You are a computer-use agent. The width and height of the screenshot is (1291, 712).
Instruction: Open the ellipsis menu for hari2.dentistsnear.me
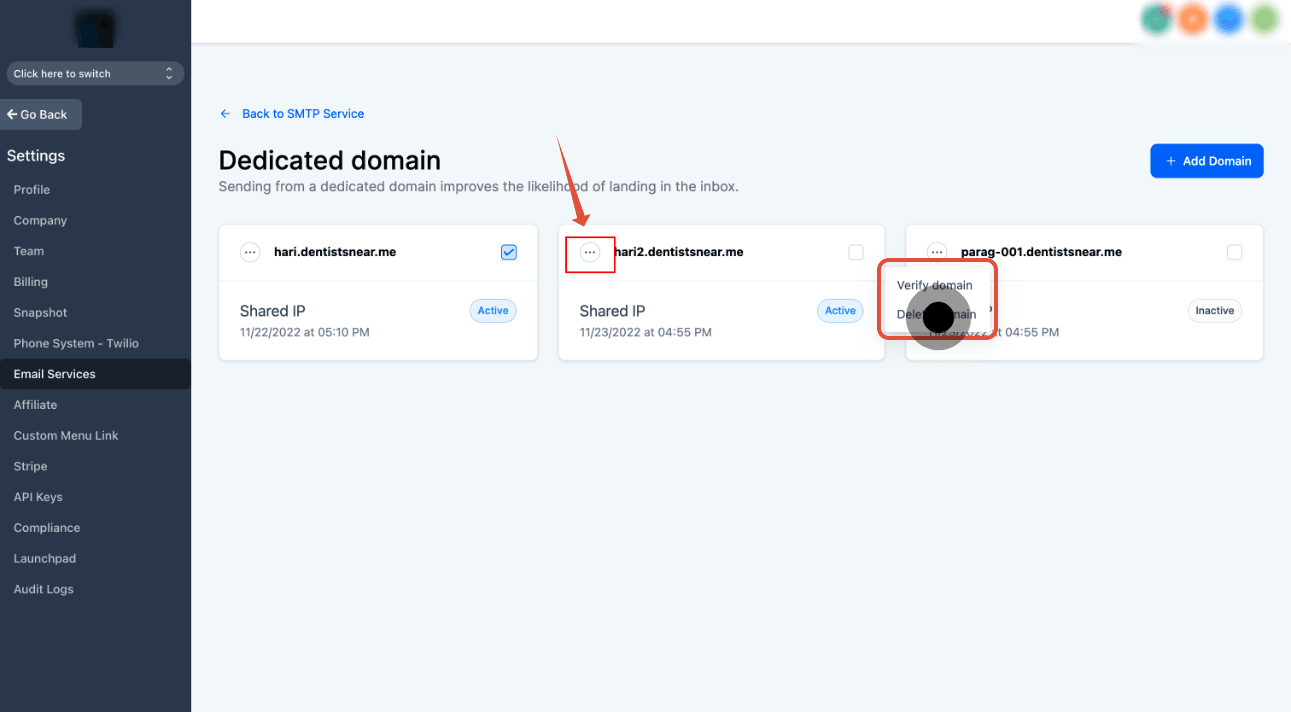point(590,252)
